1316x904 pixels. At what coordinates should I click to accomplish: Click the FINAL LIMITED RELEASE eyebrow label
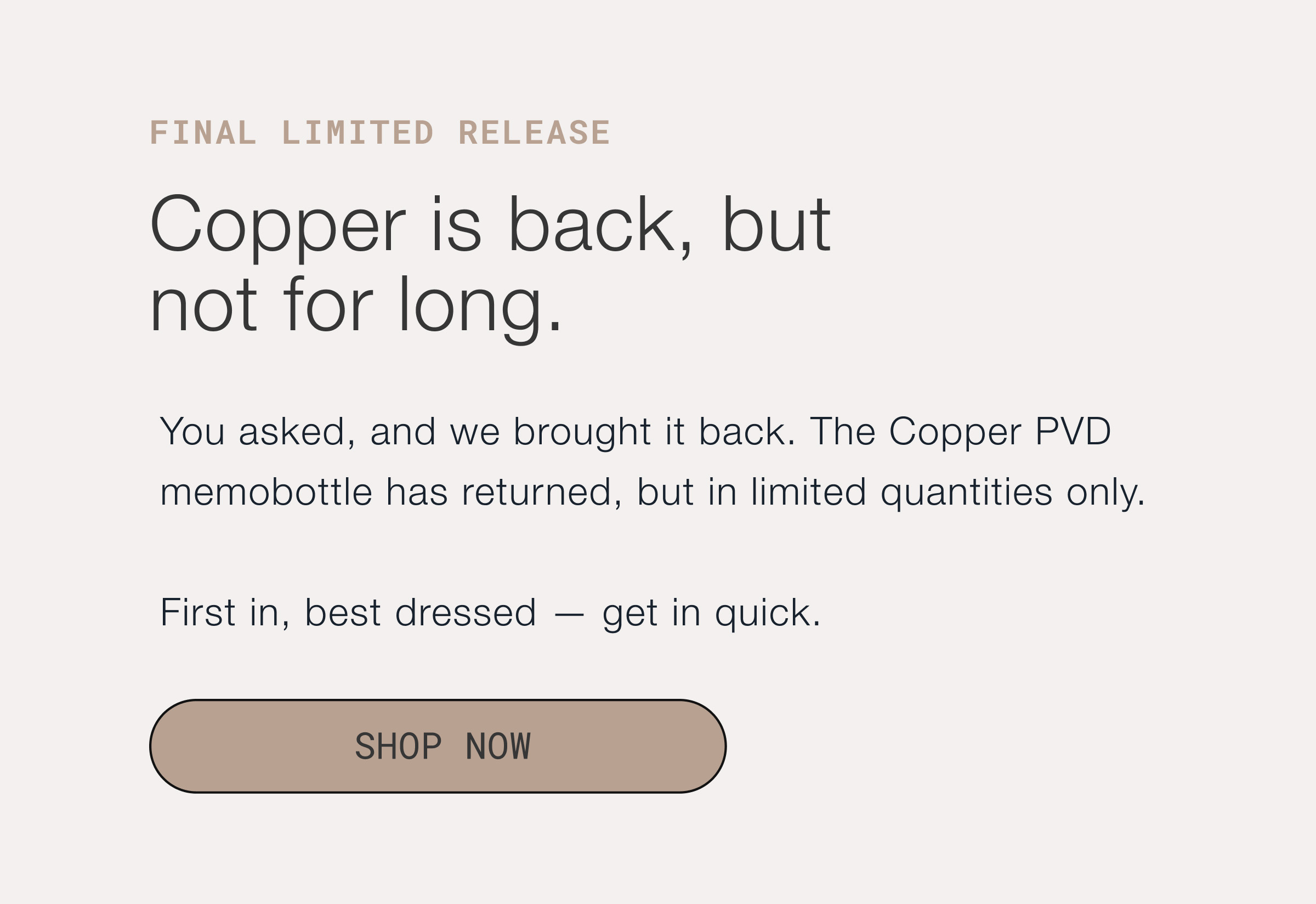[380, 133]
